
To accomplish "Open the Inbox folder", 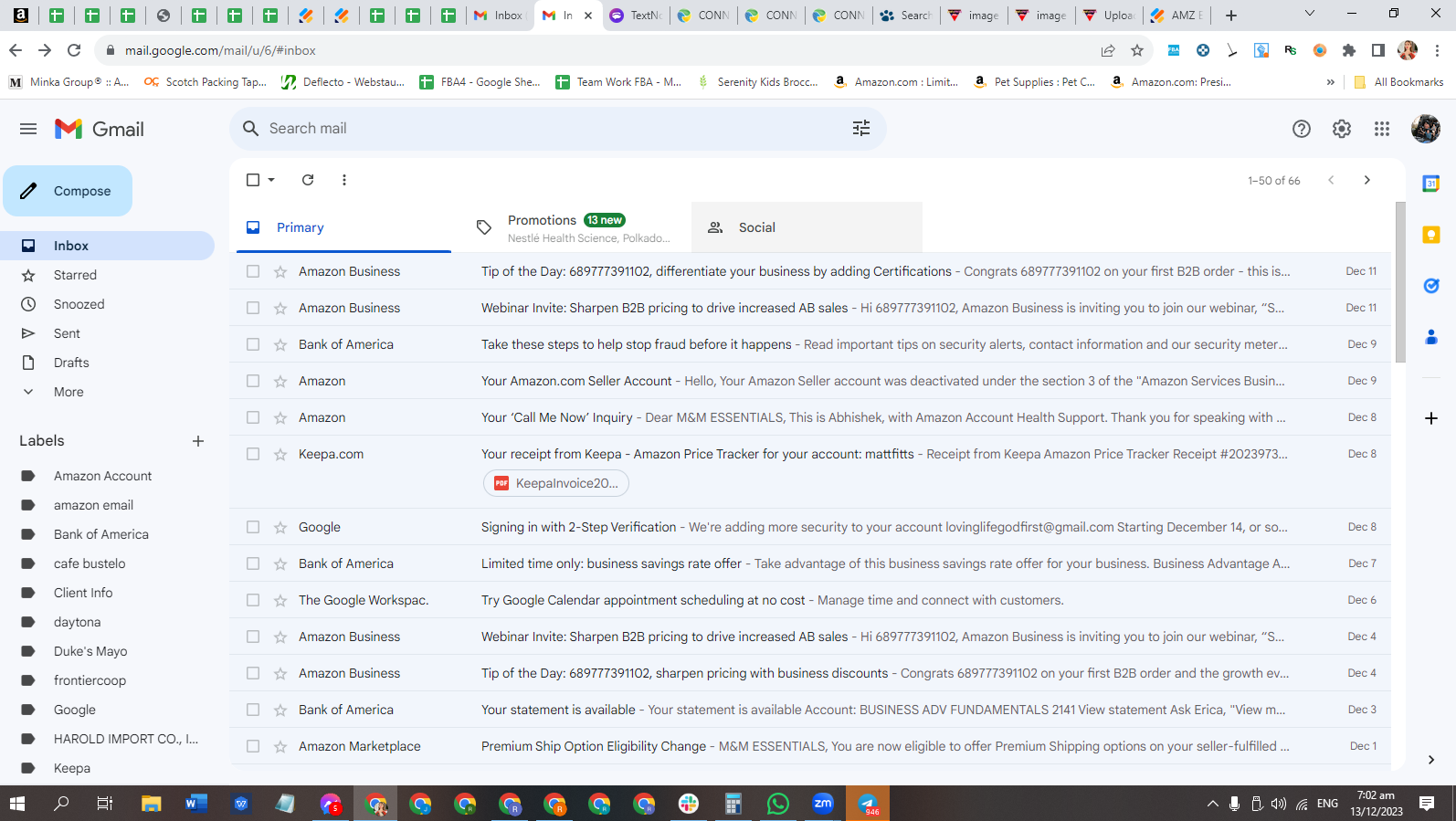I will [x=107, y=246].
